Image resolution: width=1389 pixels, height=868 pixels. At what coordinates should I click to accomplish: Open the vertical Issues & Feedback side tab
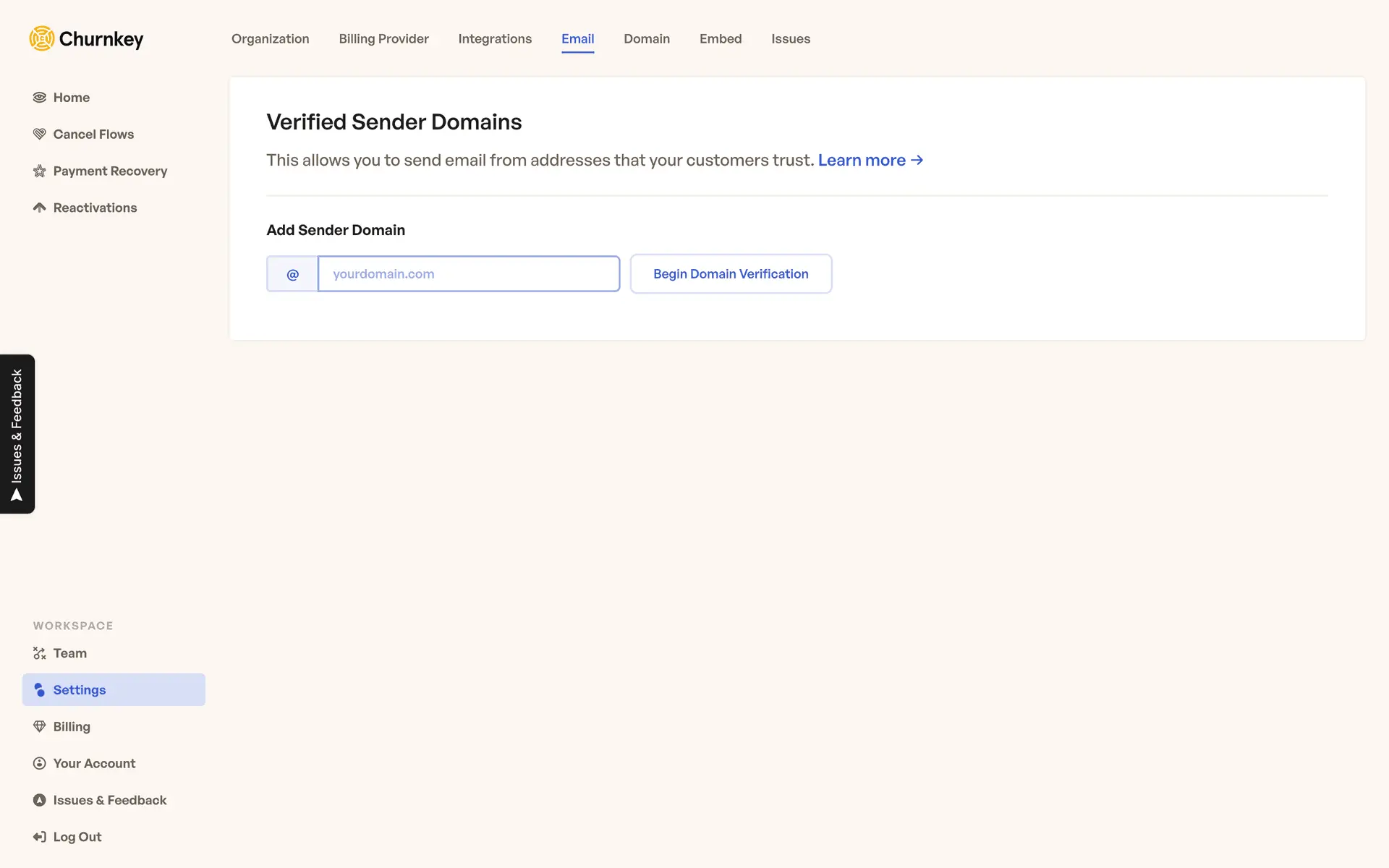click(x=17, y=434)
